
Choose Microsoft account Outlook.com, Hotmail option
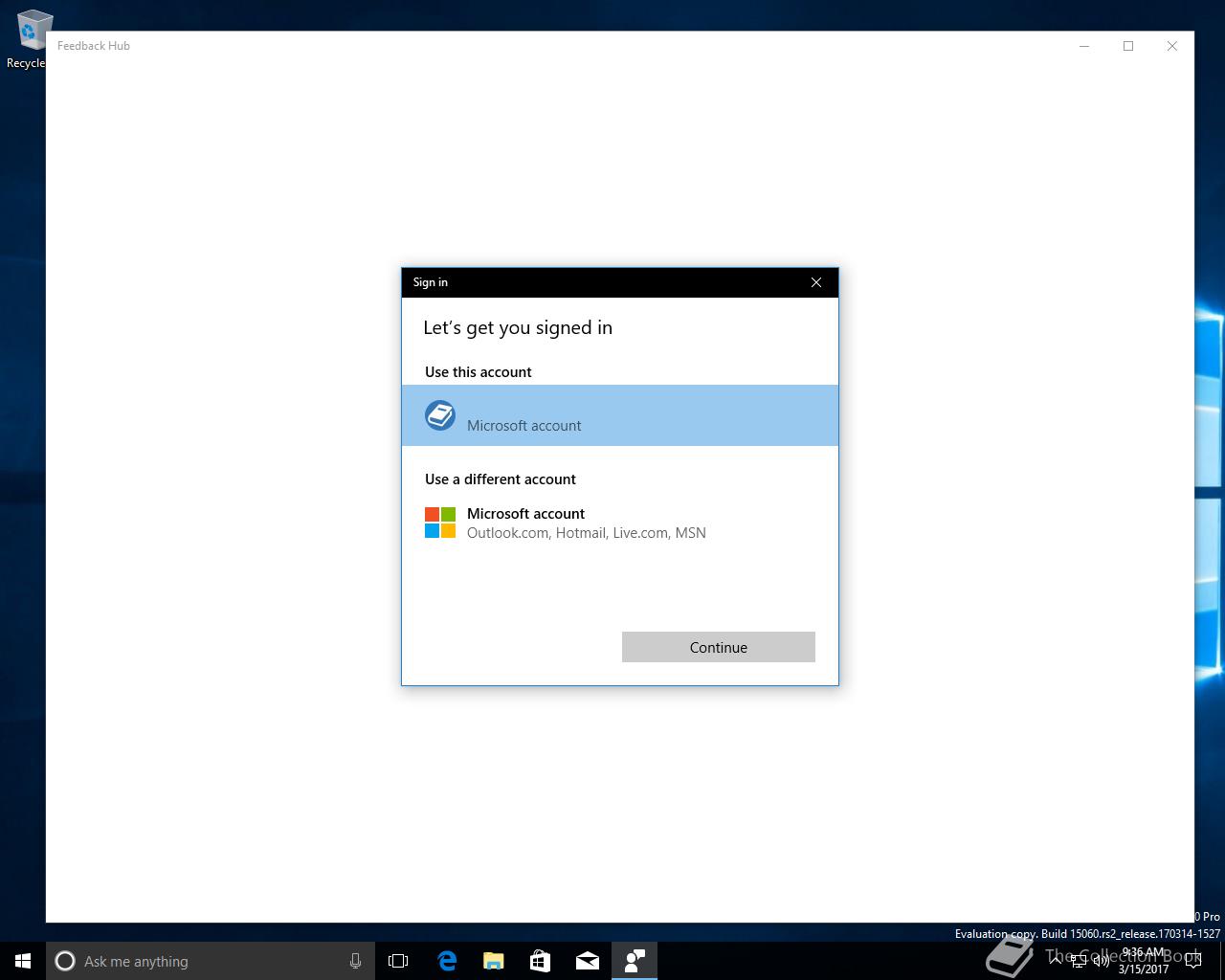[620, 523]
